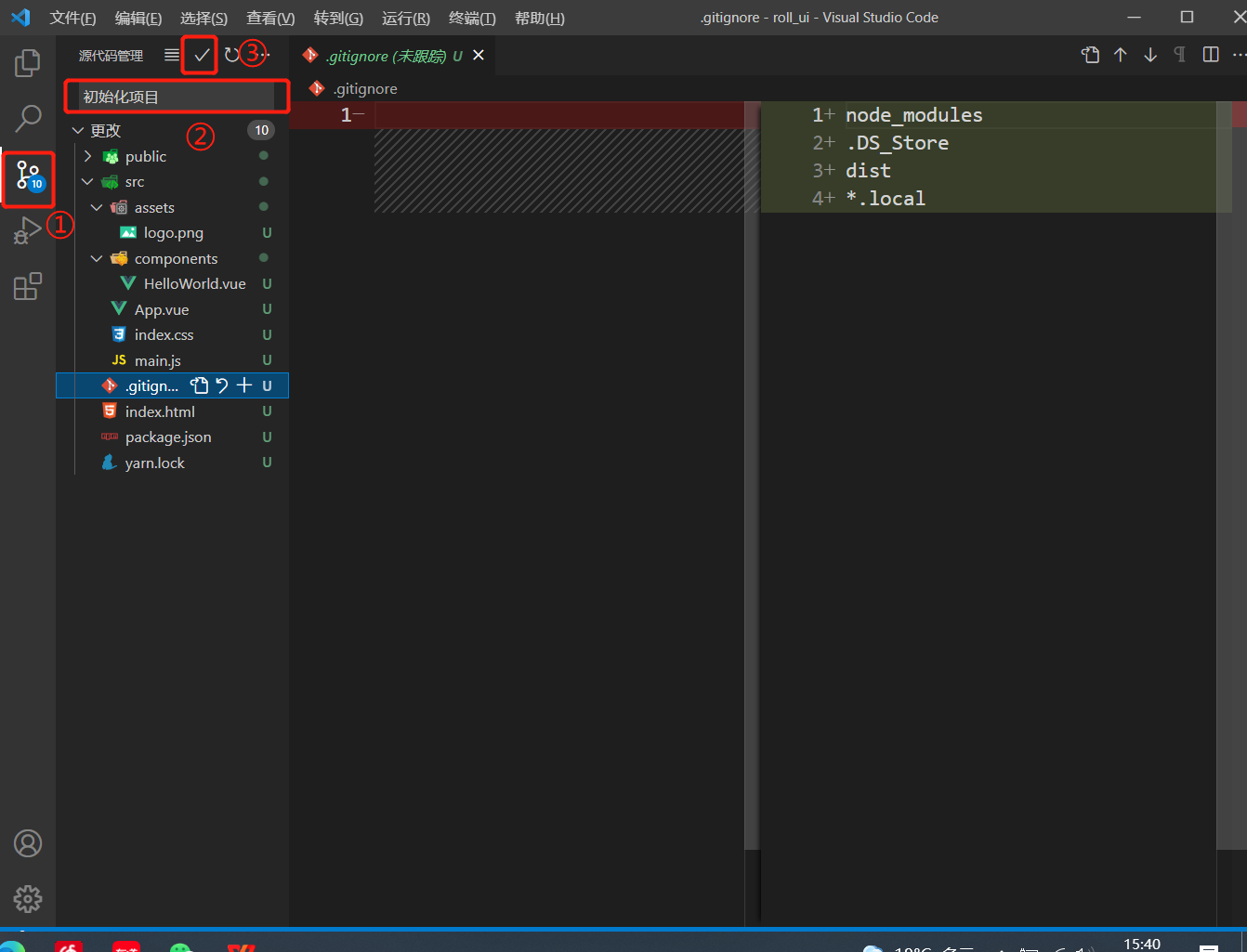Click the dist line in diff
This screenshot has height=952, width=1247.
click(868, 171)
